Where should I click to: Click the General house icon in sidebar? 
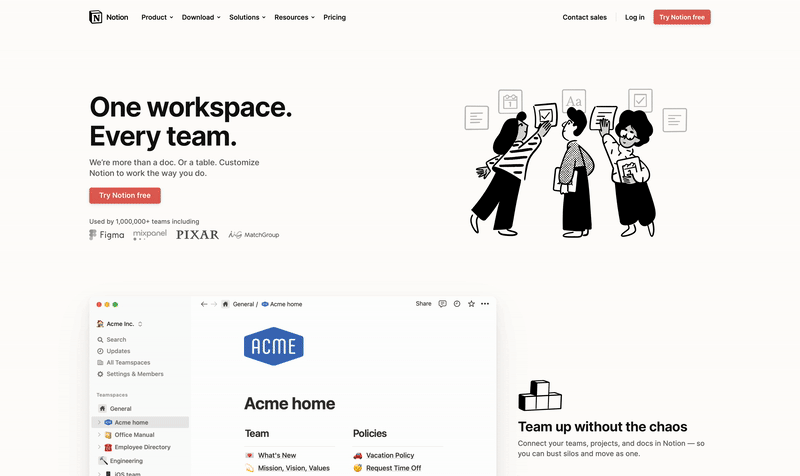102,408
